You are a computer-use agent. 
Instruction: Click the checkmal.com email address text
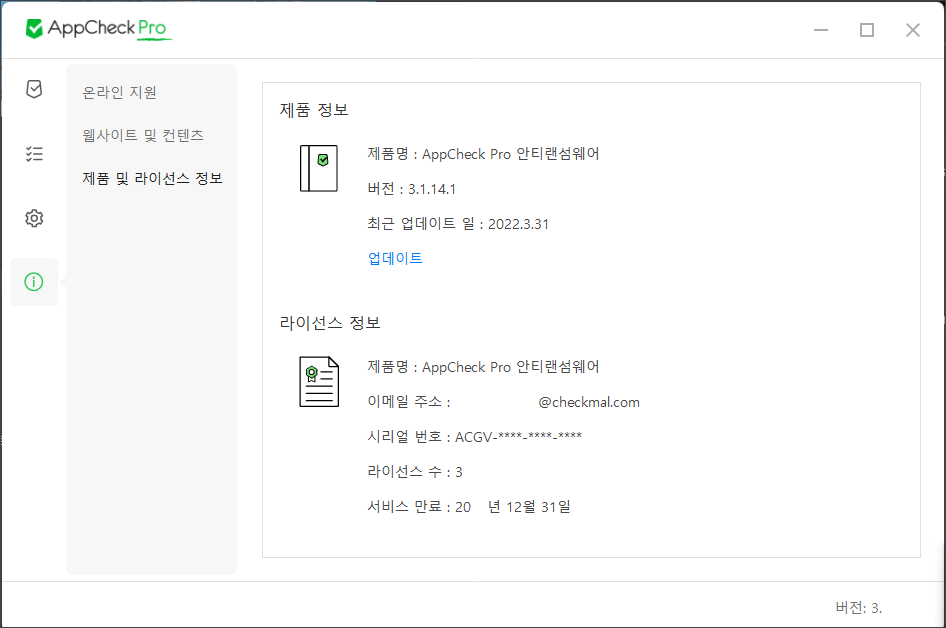tap(588, 402)
